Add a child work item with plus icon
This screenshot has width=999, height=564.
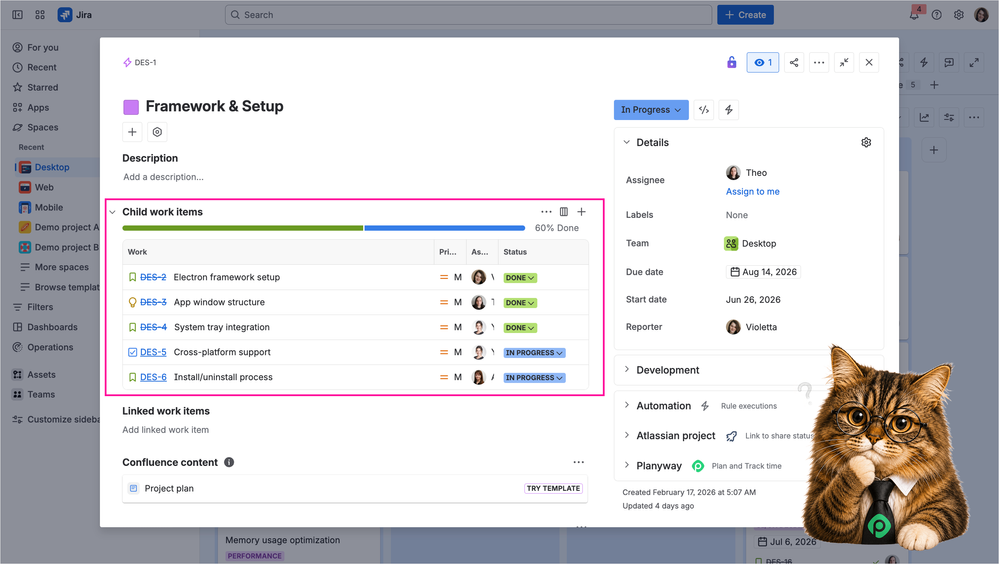coord(581,212)
